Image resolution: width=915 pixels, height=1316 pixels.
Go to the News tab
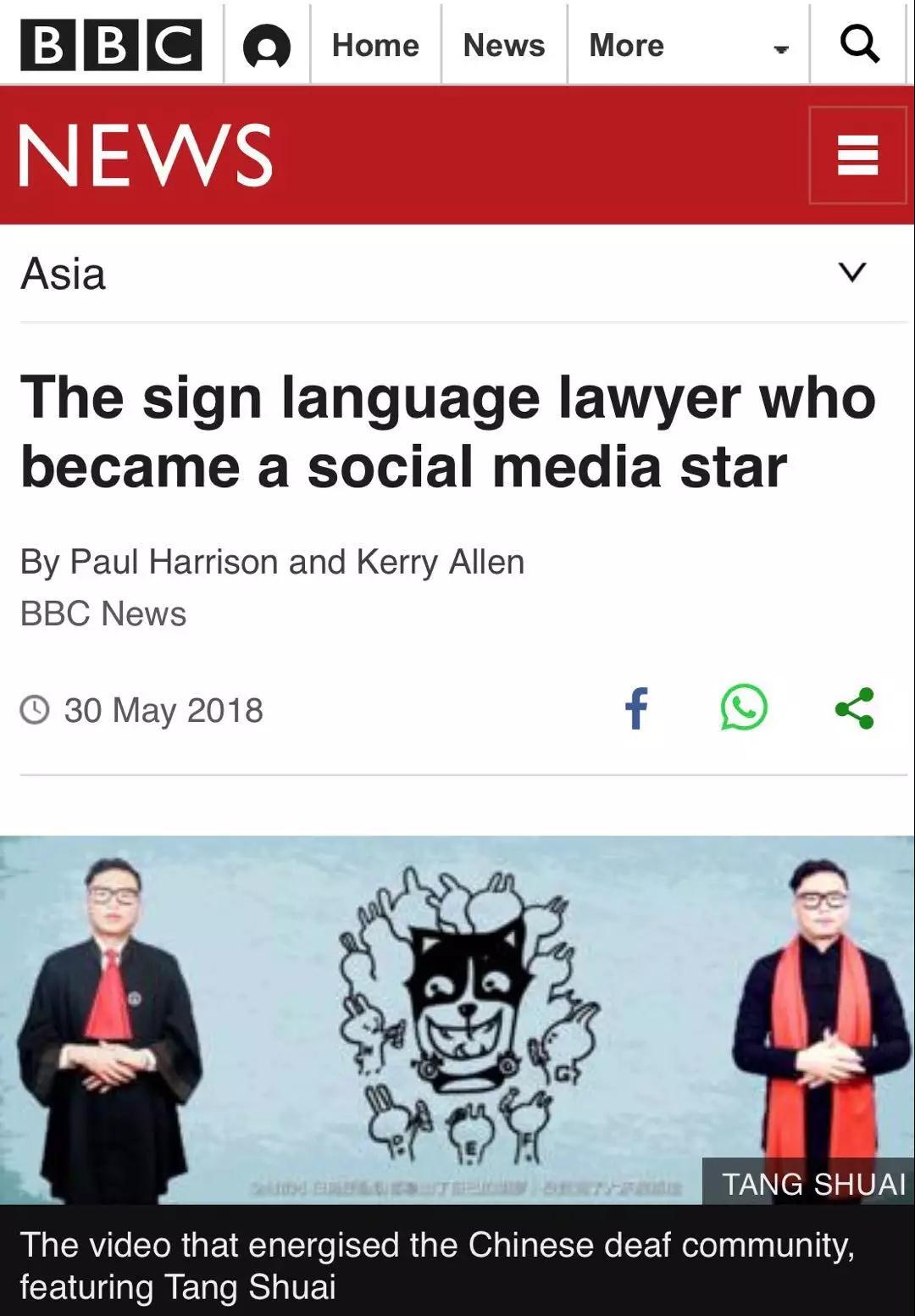coord(504,45)
